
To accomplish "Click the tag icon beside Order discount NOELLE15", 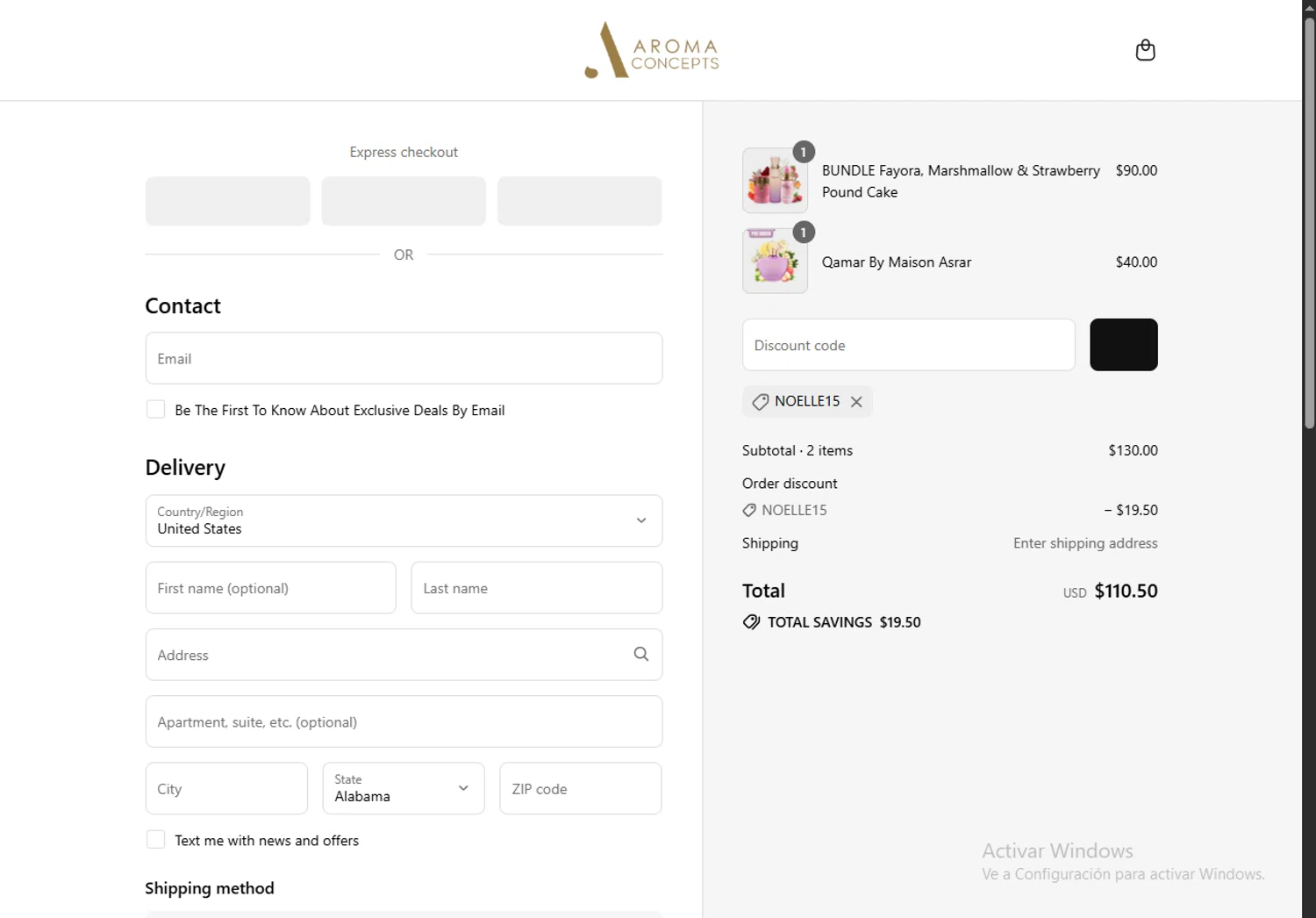I will pyautogui.click(x=749, y=510).
